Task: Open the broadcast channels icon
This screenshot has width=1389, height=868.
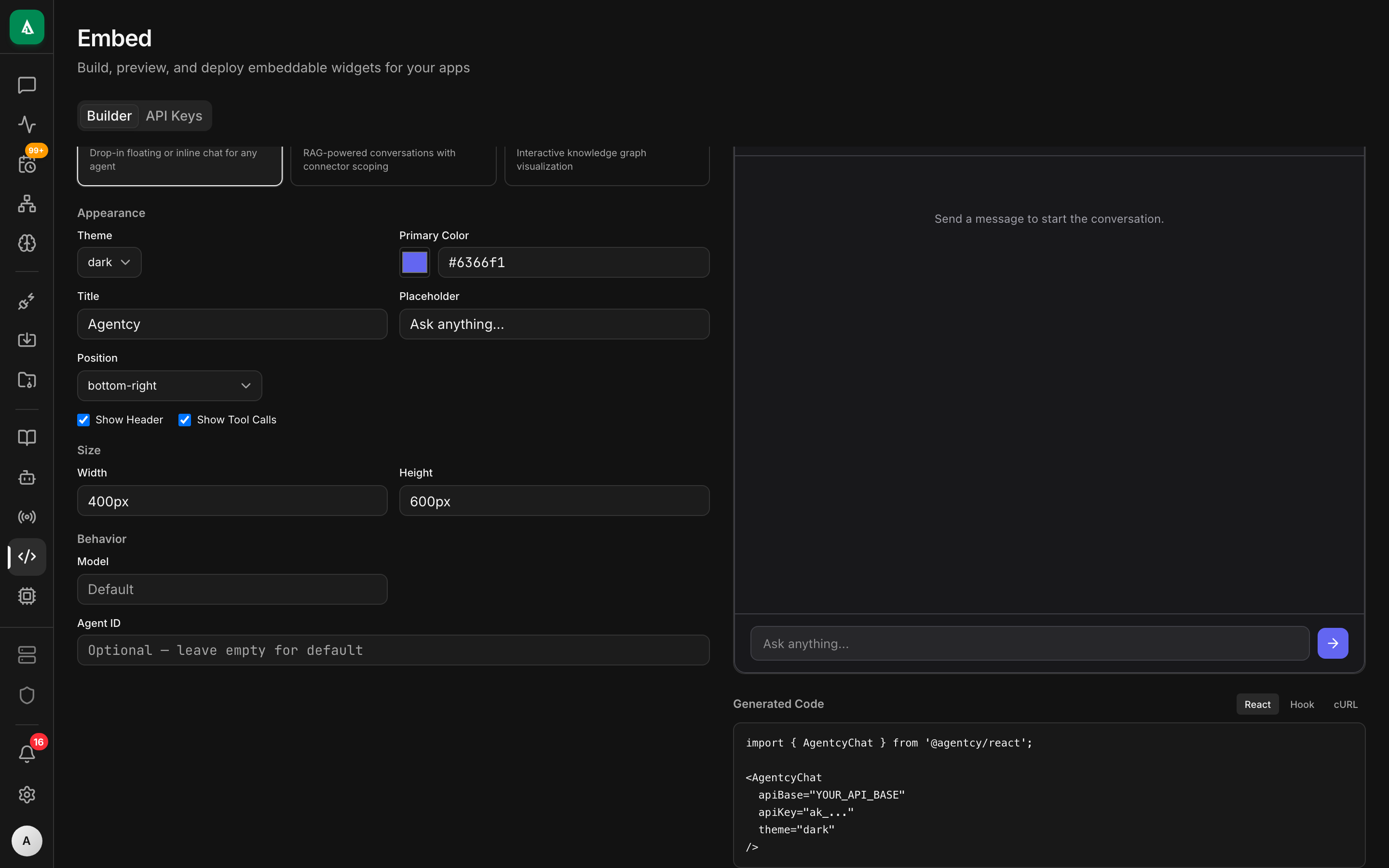Action: click(27, 516)
